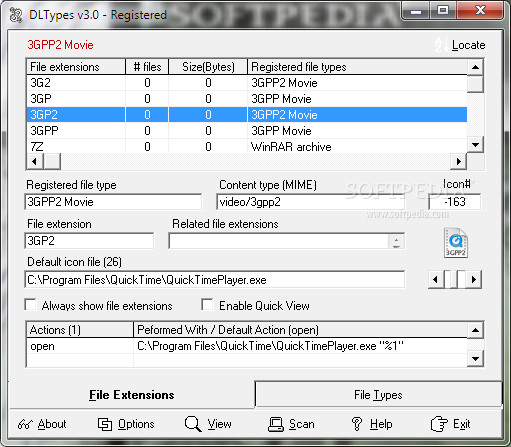Click the DLTypes app icon in title bar
511x447 pixels.
point(15,15)
